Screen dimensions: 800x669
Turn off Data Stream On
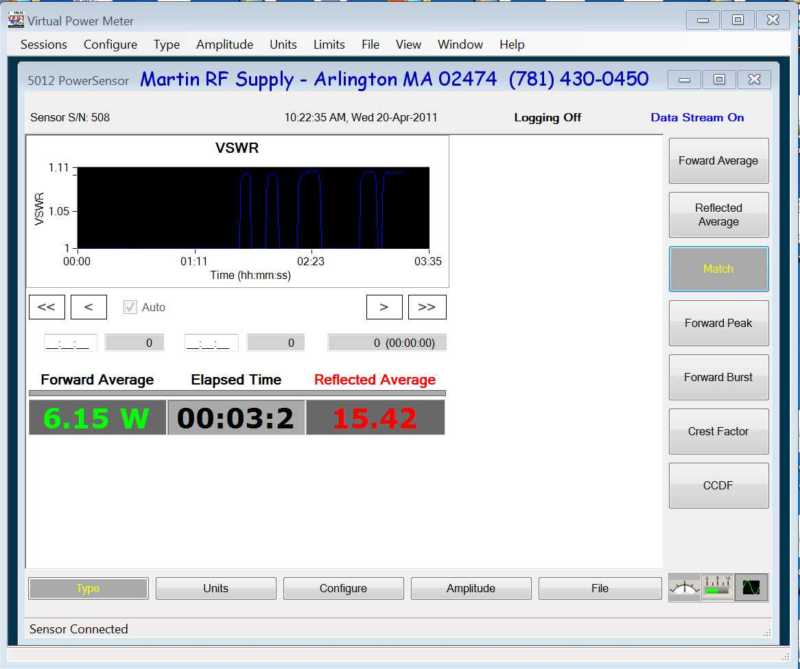pos(697,117)
